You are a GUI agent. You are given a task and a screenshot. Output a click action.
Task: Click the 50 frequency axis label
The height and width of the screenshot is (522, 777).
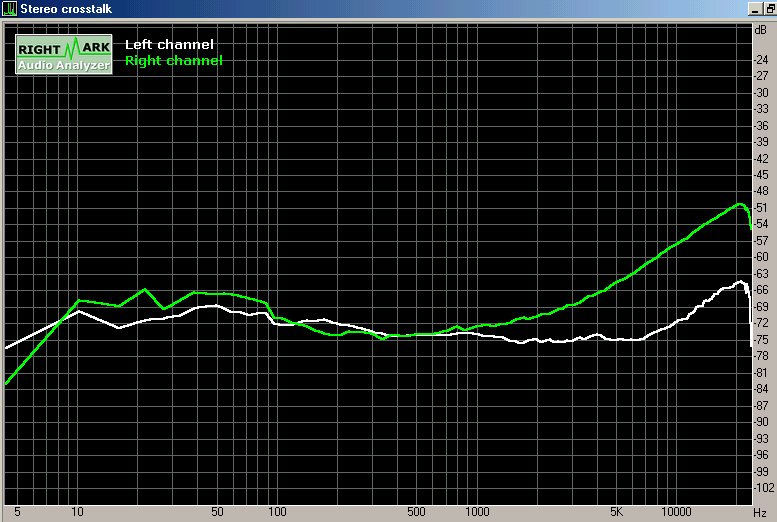pyautogui.click(x=217, y=512)
